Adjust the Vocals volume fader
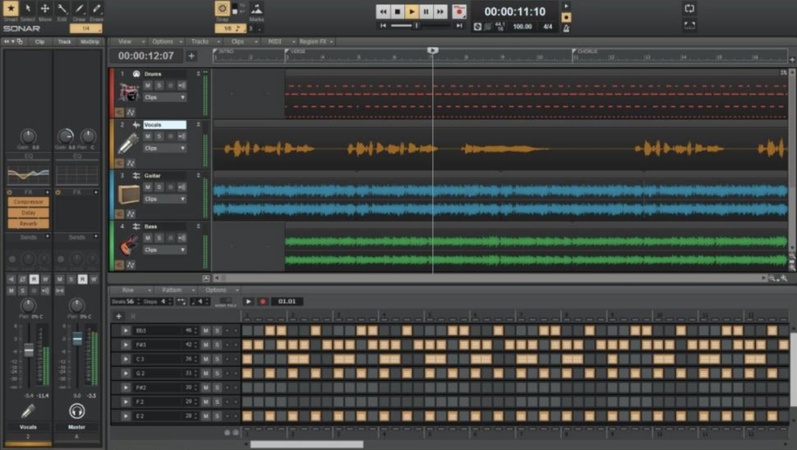The width and height of the screenshot is (797, 450). pos(28,350)
